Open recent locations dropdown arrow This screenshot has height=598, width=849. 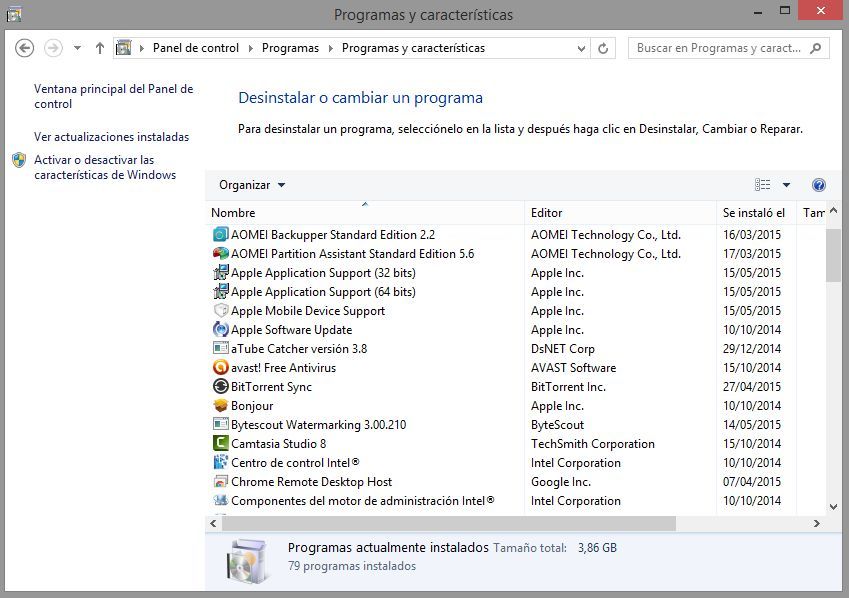[77, 48]
